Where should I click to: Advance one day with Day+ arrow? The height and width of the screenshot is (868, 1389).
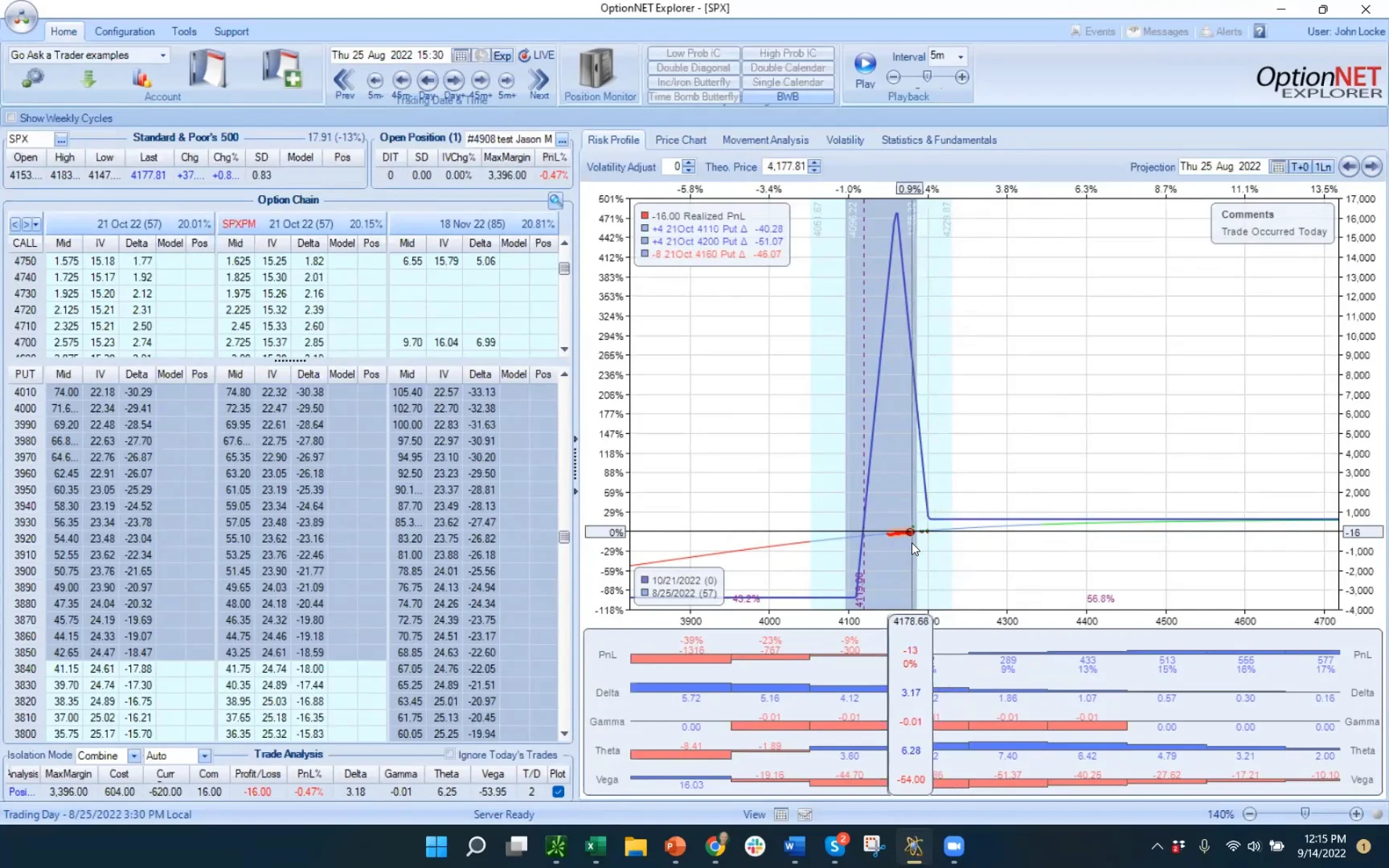click(x=454, y=80)
